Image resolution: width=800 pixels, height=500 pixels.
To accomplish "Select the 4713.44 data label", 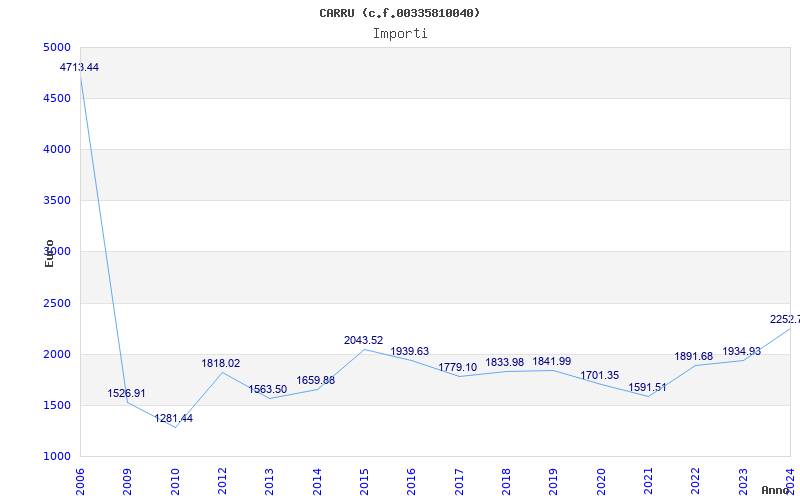I will [79, 67].
